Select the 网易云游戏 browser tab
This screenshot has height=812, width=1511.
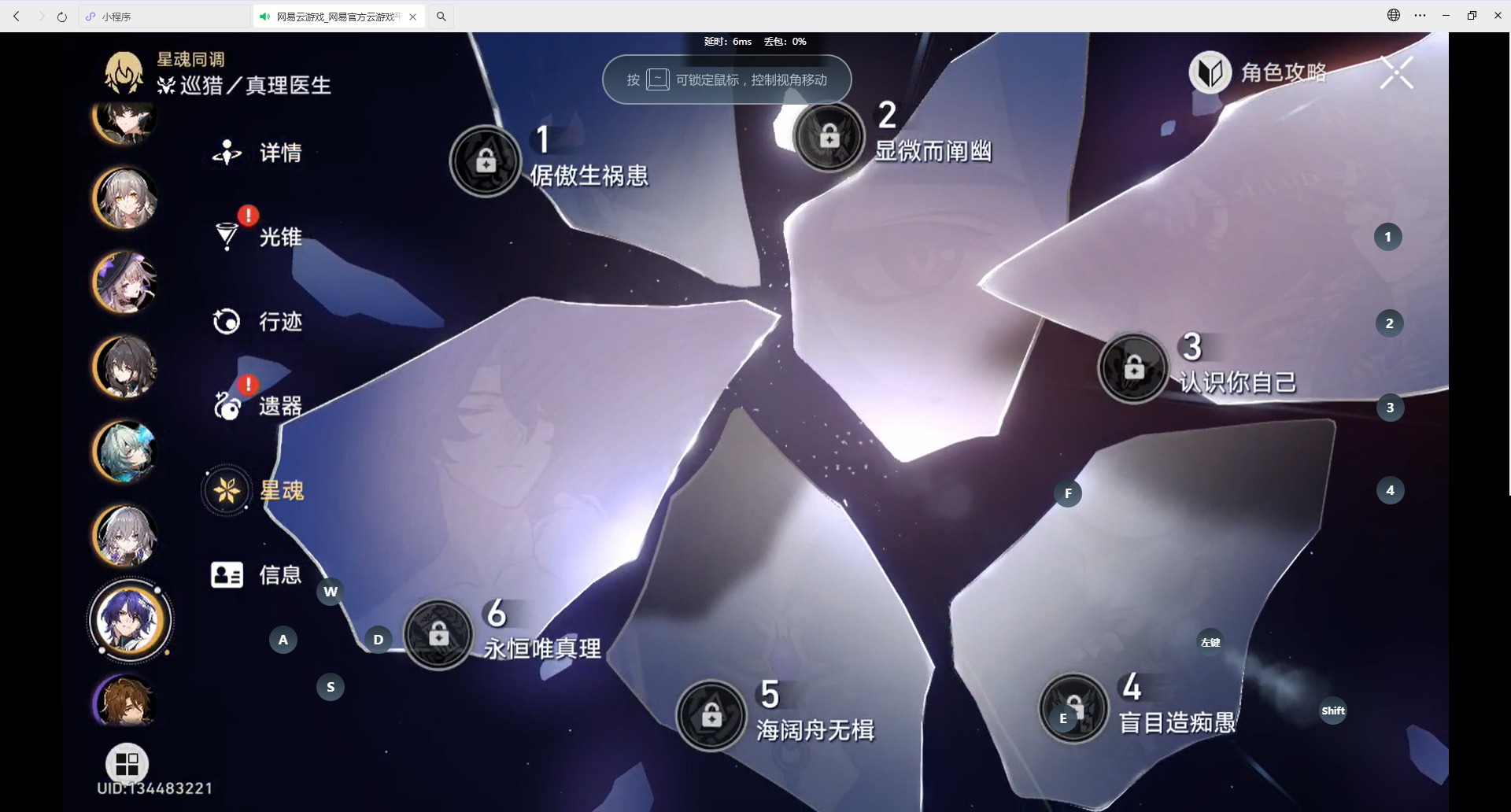click(338, 16)
